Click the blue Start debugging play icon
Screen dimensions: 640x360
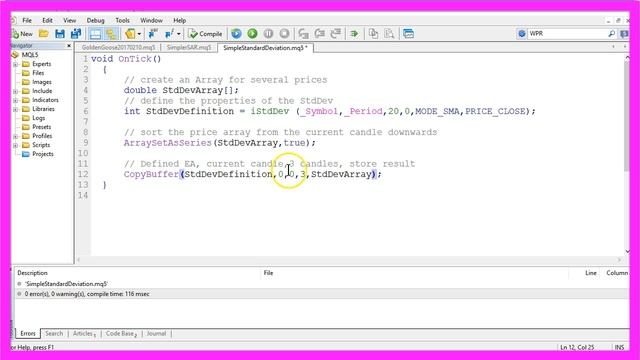[236, 34]
